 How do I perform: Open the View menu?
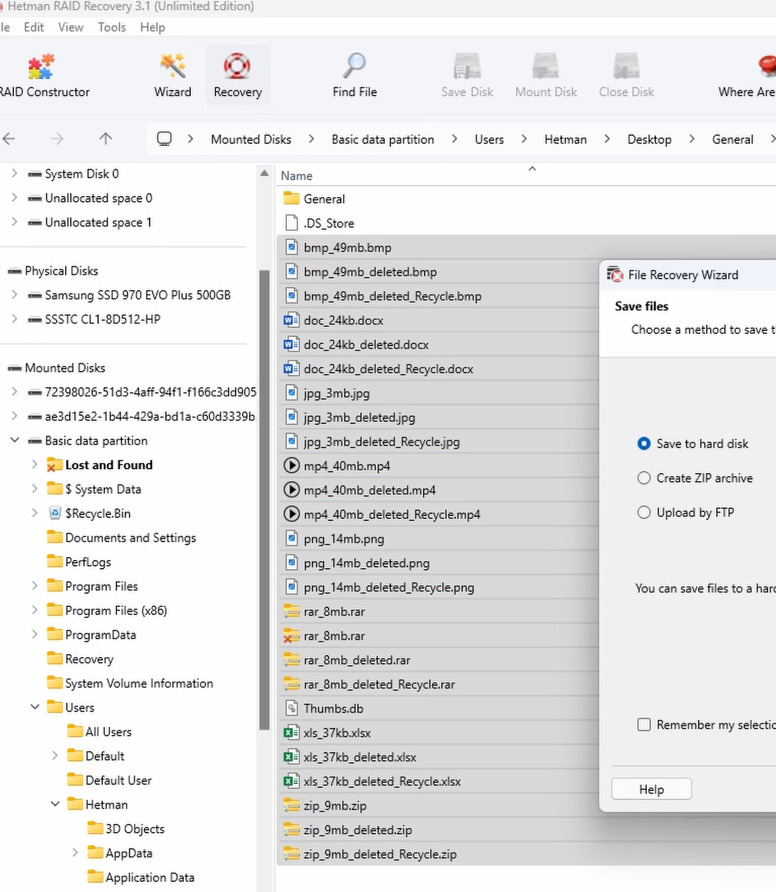(x=71, y=27)
